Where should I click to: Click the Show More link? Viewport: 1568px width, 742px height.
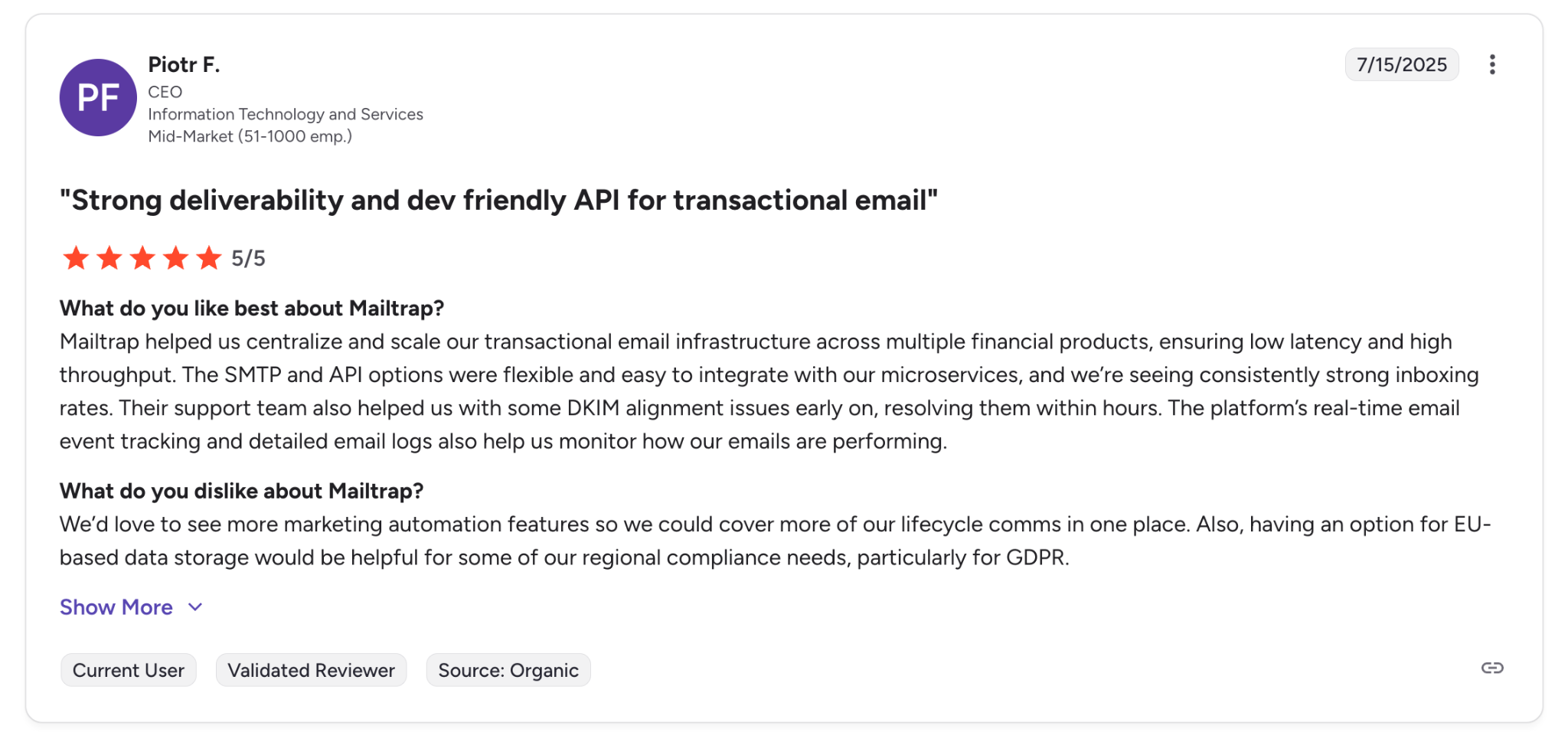(x=116, y=607)
